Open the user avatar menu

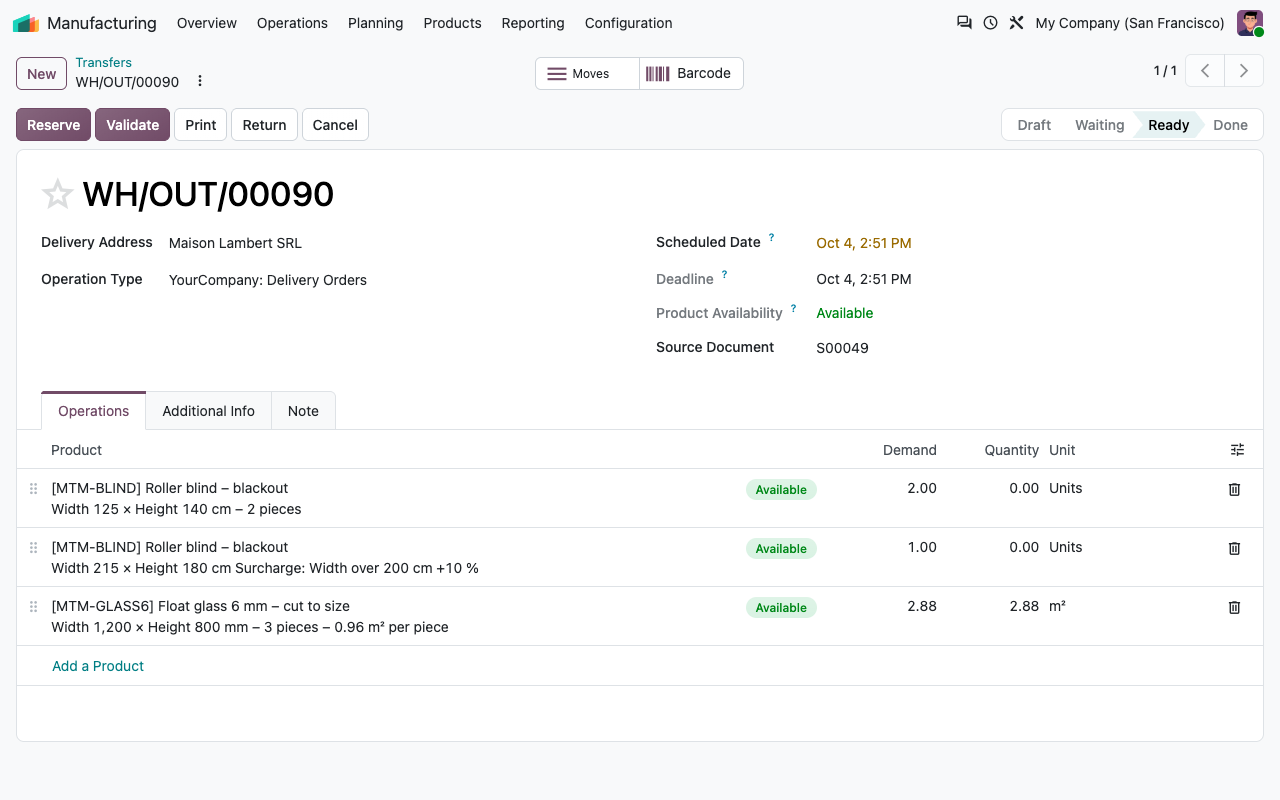pyautogui.click(x=1250, y=22)
